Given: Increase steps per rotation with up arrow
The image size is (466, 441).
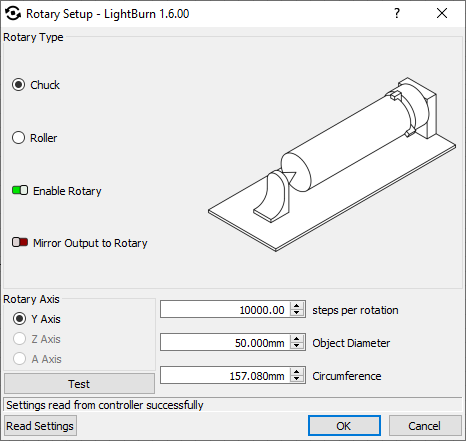Looking at the screenshot, I should [x=297, y=305].
